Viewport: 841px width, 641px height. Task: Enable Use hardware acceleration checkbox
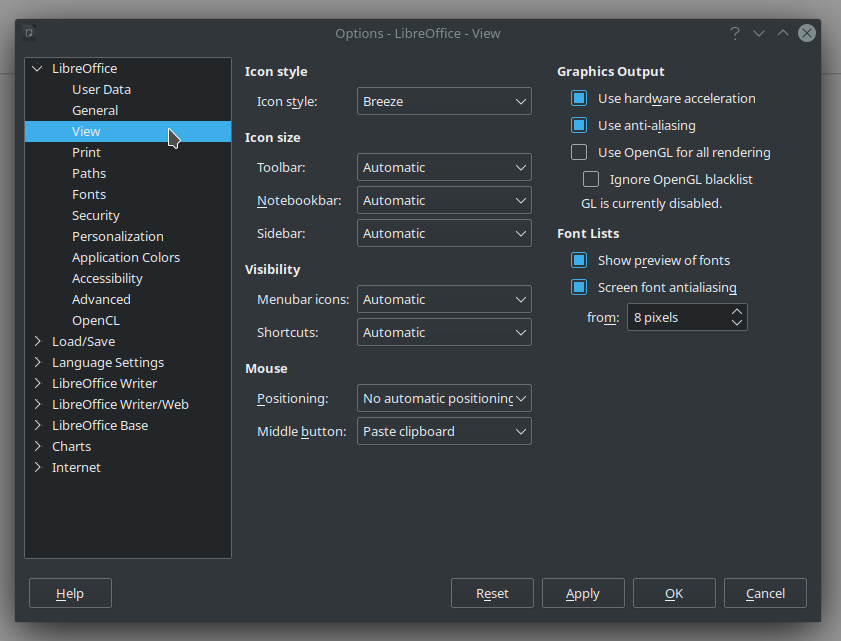tap(579, 98)
